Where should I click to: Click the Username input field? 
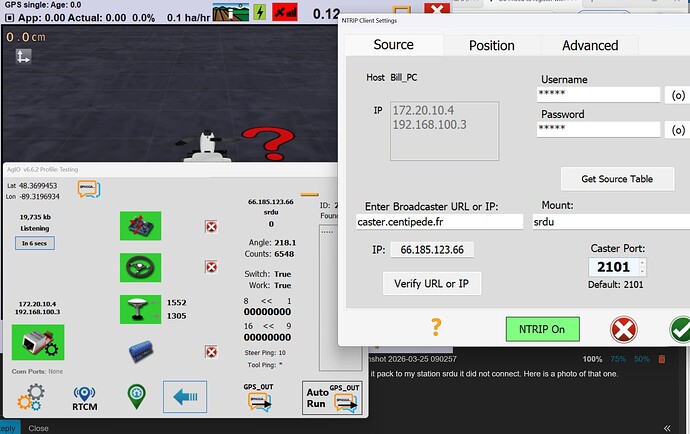[598, 94]
